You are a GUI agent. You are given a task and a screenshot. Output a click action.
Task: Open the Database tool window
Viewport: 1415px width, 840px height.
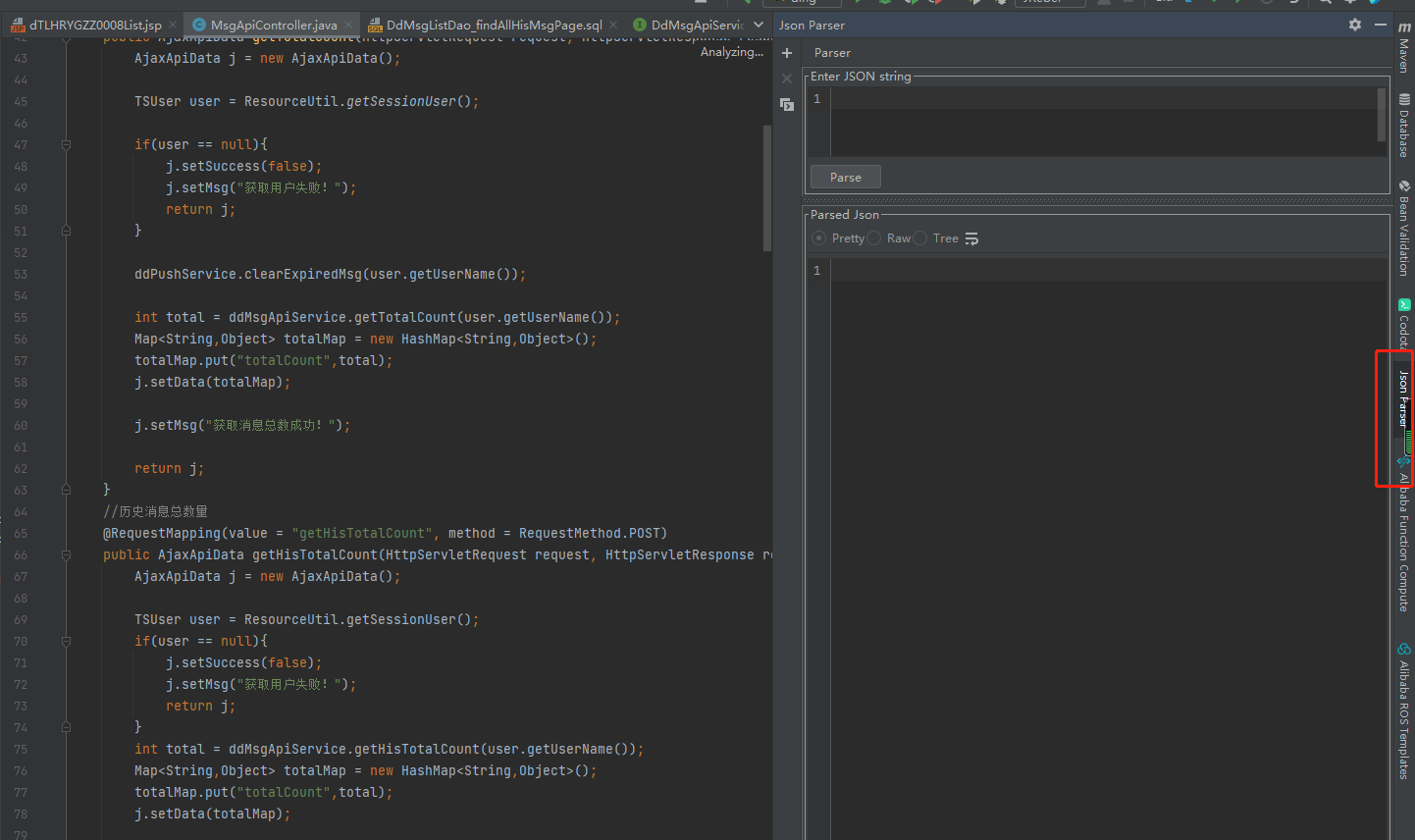[1404, 126]
